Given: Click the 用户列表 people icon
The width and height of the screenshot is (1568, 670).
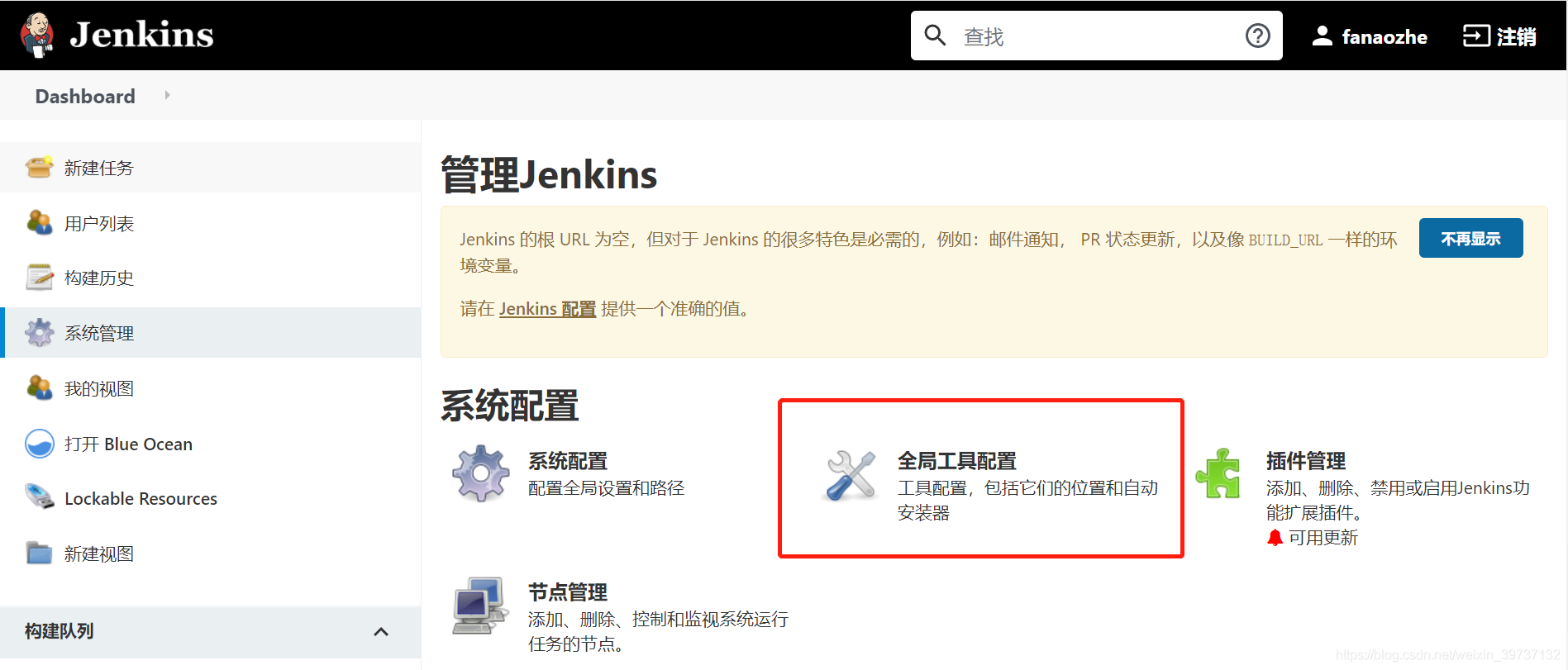Looking at the screenshot, I should (40, 223).
